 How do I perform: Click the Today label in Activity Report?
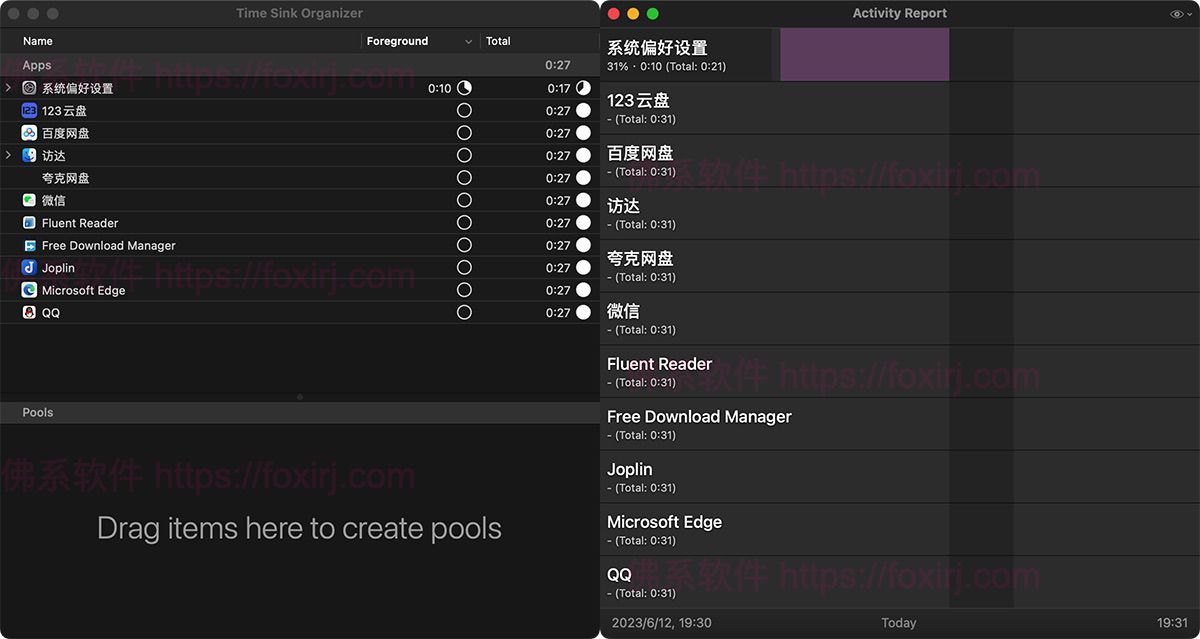pyautogui.click(x=898, y=622)
